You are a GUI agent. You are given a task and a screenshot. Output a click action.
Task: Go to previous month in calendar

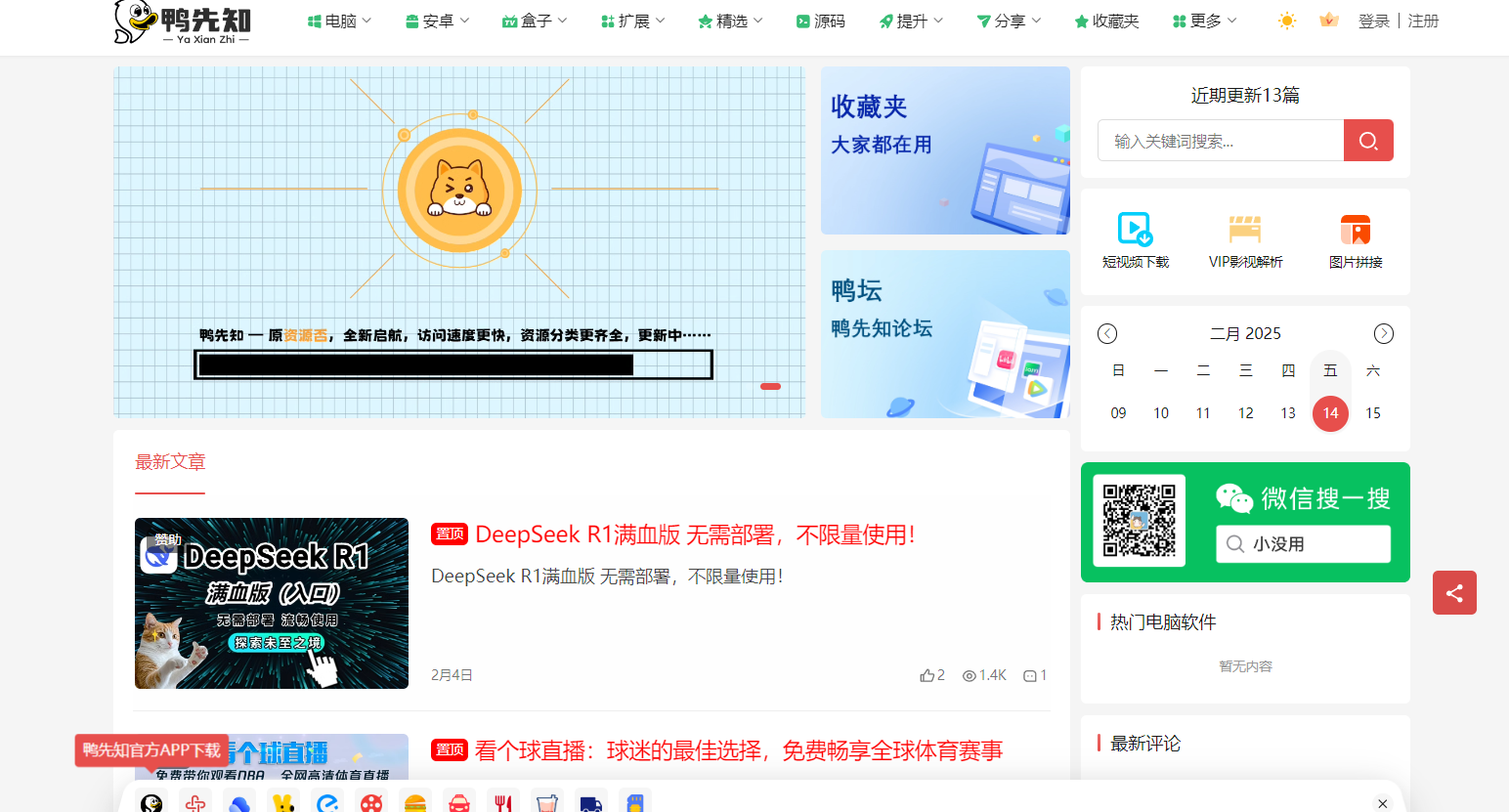click(x=1107, y=333)
